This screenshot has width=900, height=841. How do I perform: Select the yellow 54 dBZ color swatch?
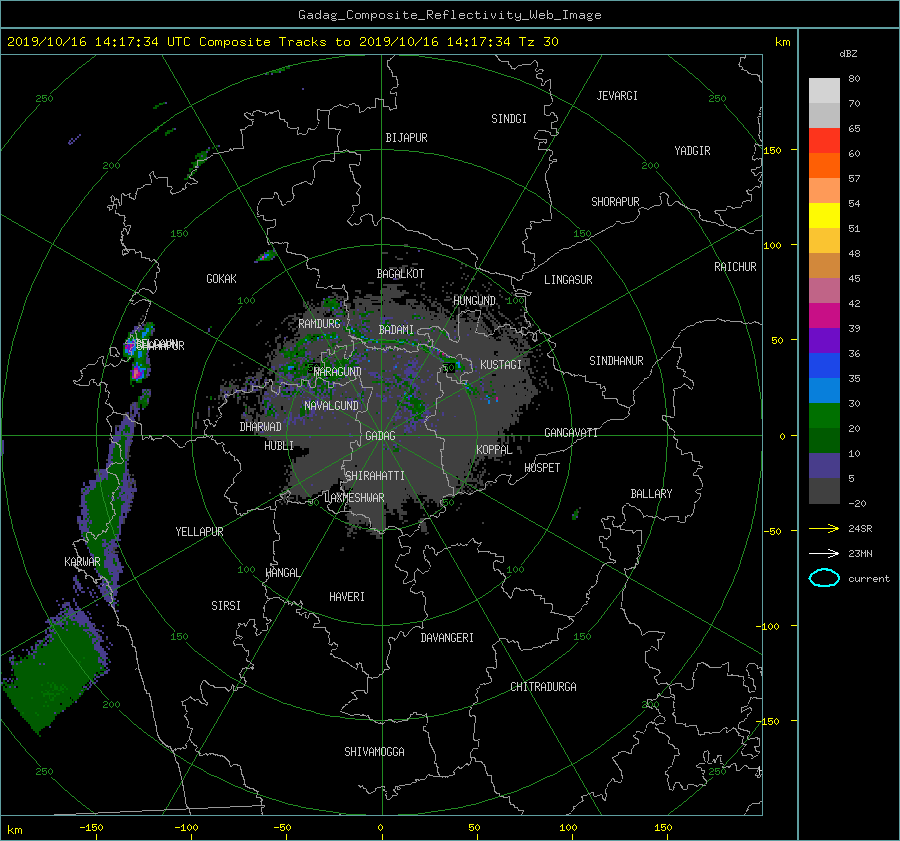tap(824, 215)
